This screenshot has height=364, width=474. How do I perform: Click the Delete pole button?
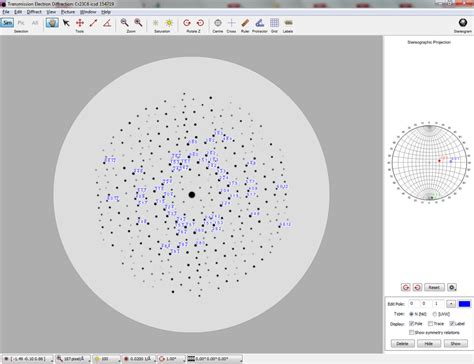pyautogui.click(x=403, y=343)
